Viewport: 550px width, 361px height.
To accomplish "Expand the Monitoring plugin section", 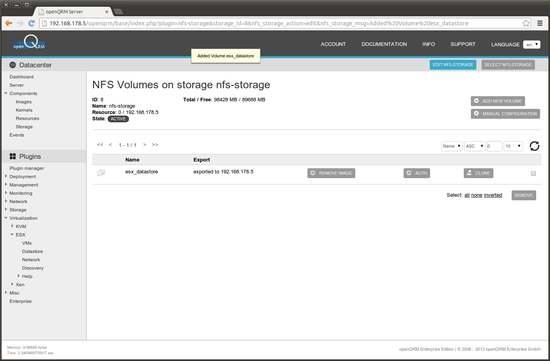I will pos(6,193).
